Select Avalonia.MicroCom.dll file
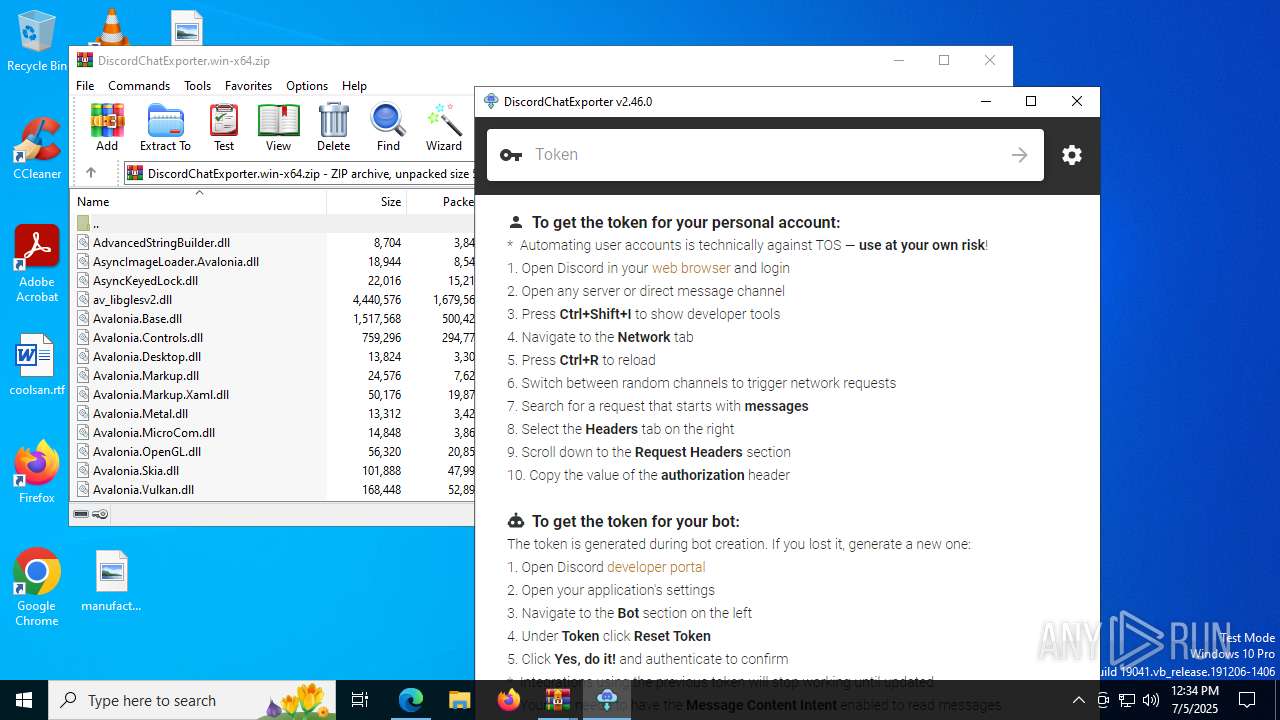The width and height of the screenshot is (1280, 720). tap(272, 432)
